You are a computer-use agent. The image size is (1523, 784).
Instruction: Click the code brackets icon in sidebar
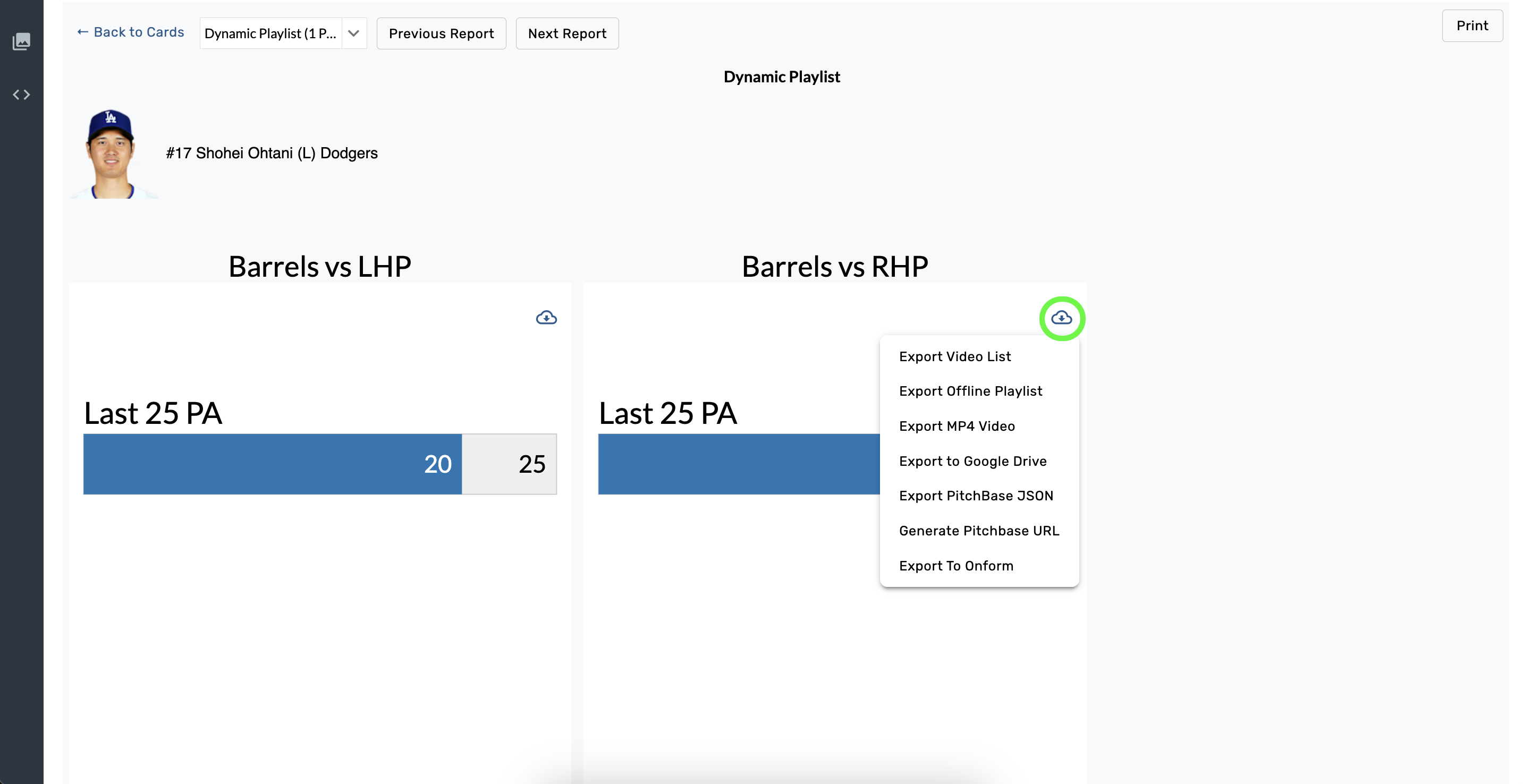click(21, 95)
